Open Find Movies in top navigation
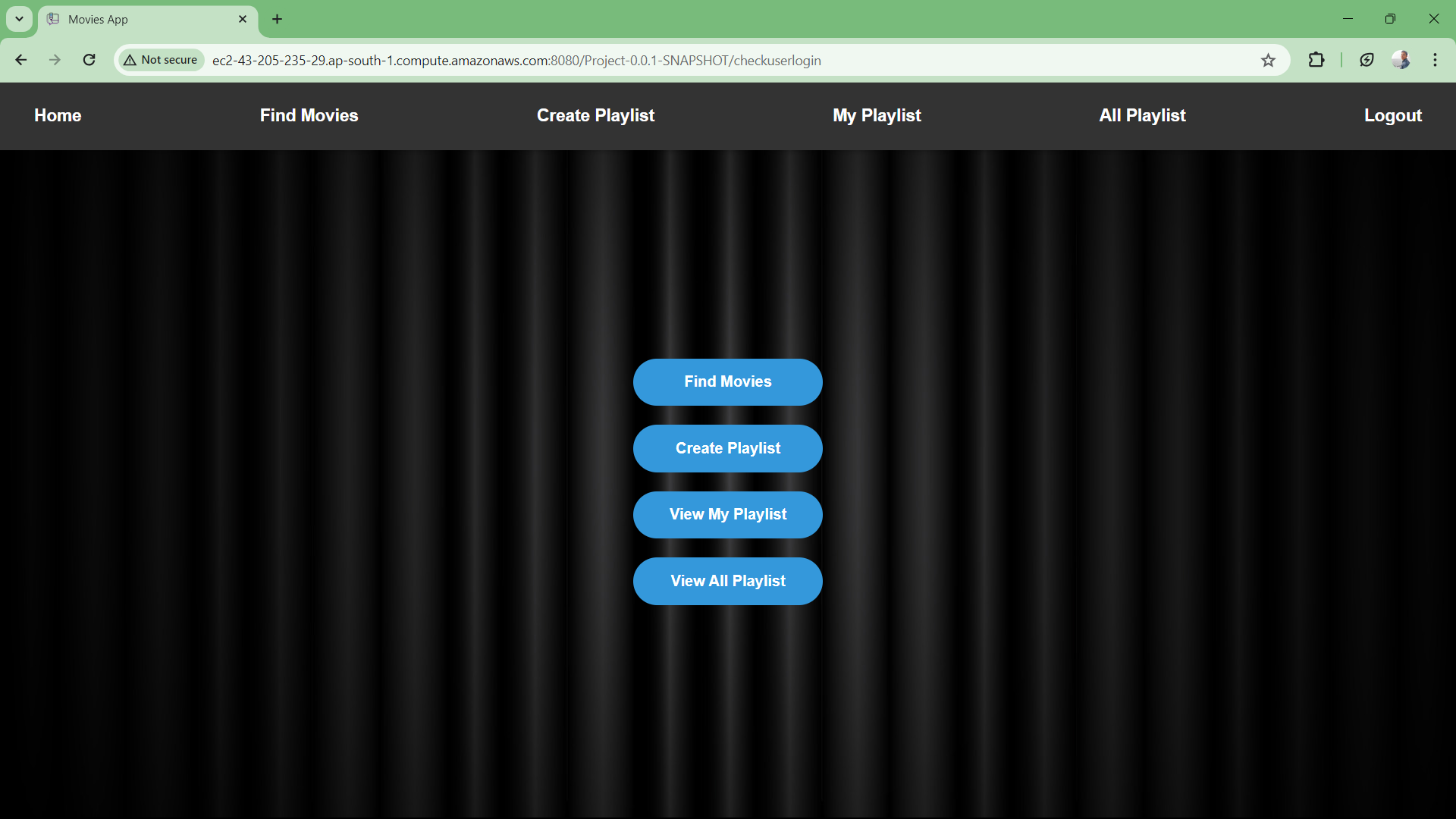 309,115
